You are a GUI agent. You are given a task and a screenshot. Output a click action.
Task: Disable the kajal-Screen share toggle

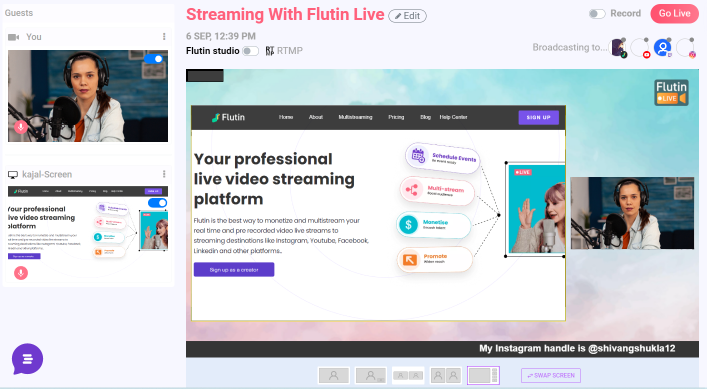coord(157,203)
